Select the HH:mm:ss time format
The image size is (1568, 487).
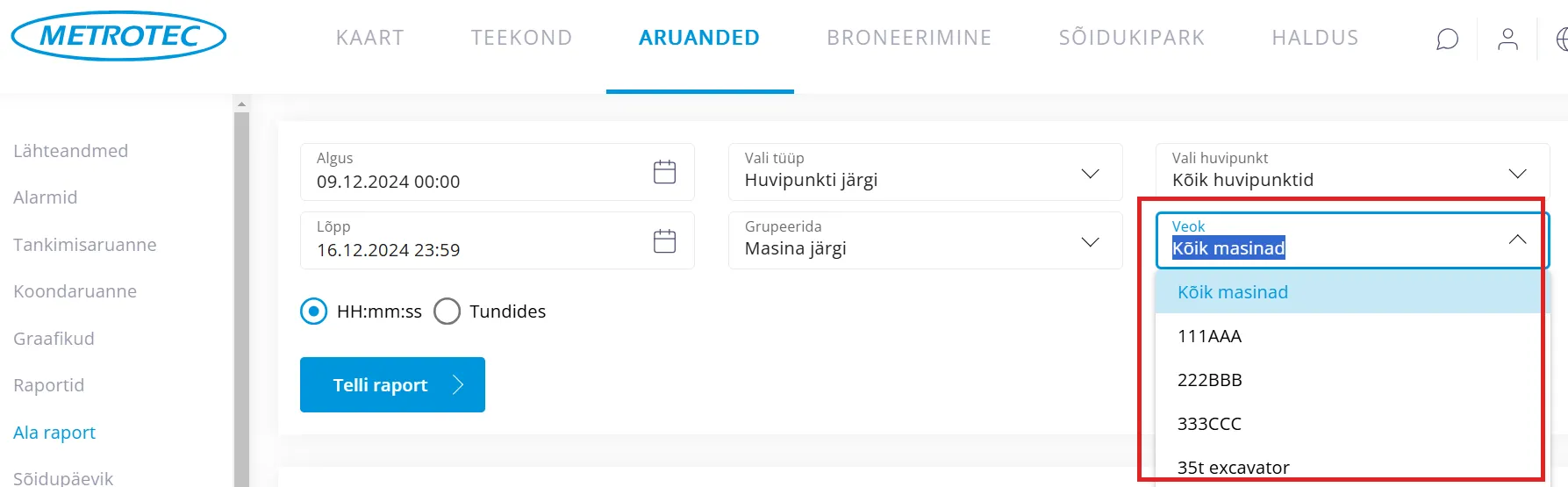pyautogui.click(x=313, y=312)
